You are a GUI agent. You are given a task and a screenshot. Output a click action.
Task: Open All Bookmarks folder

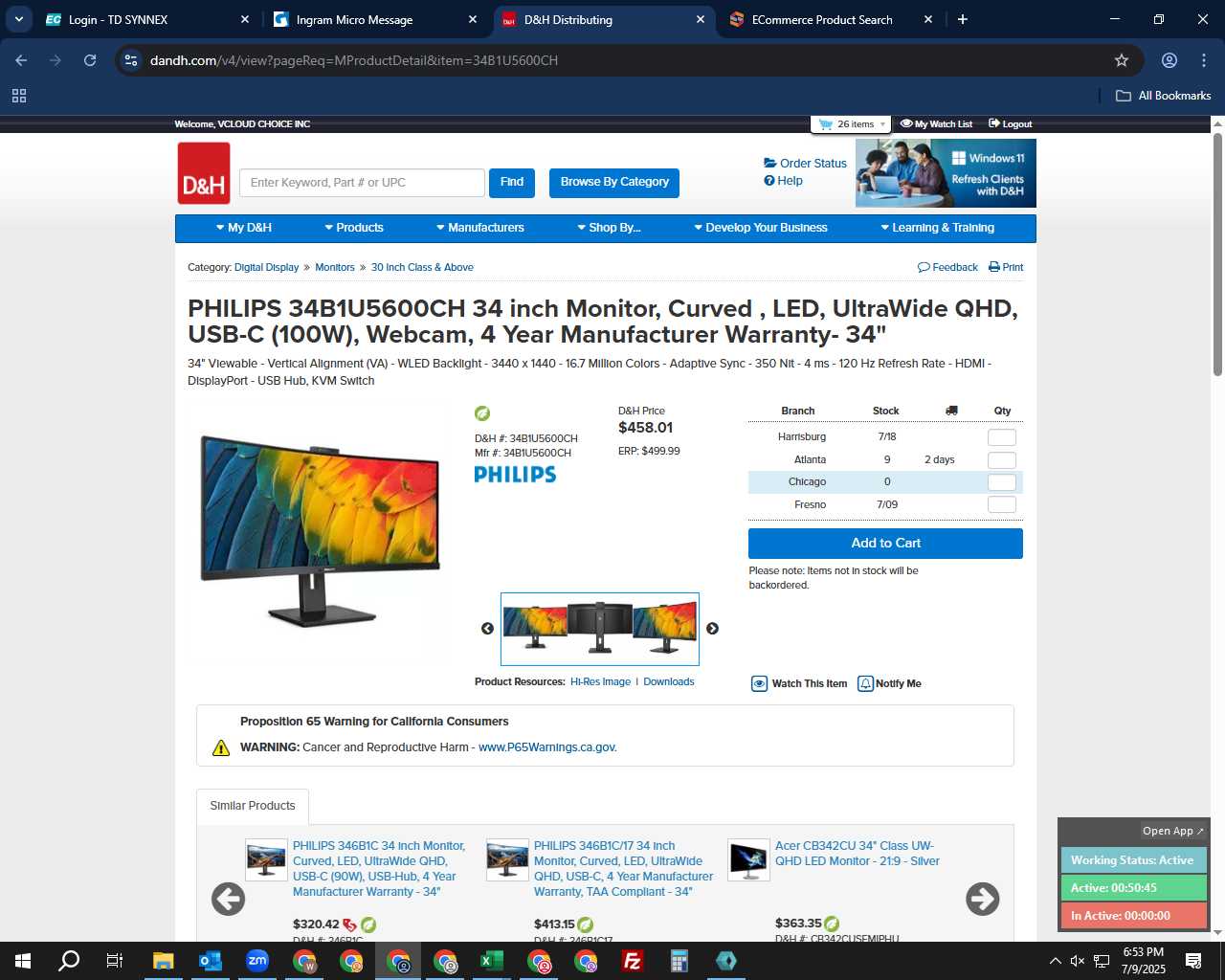(1164, 96)
